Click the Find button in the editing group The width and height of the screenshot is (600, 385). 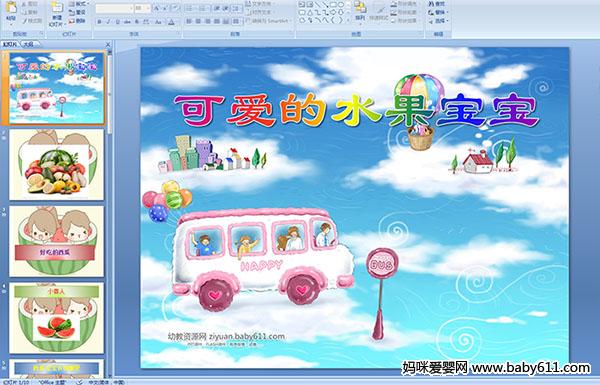click(437, 4)
